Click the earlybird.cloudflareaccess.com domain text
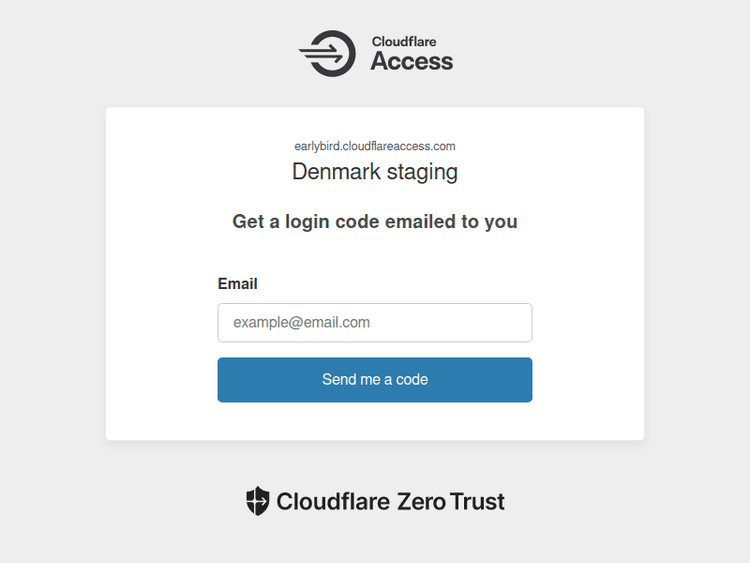This screenshot has width=750, height=563. [375, 146]
